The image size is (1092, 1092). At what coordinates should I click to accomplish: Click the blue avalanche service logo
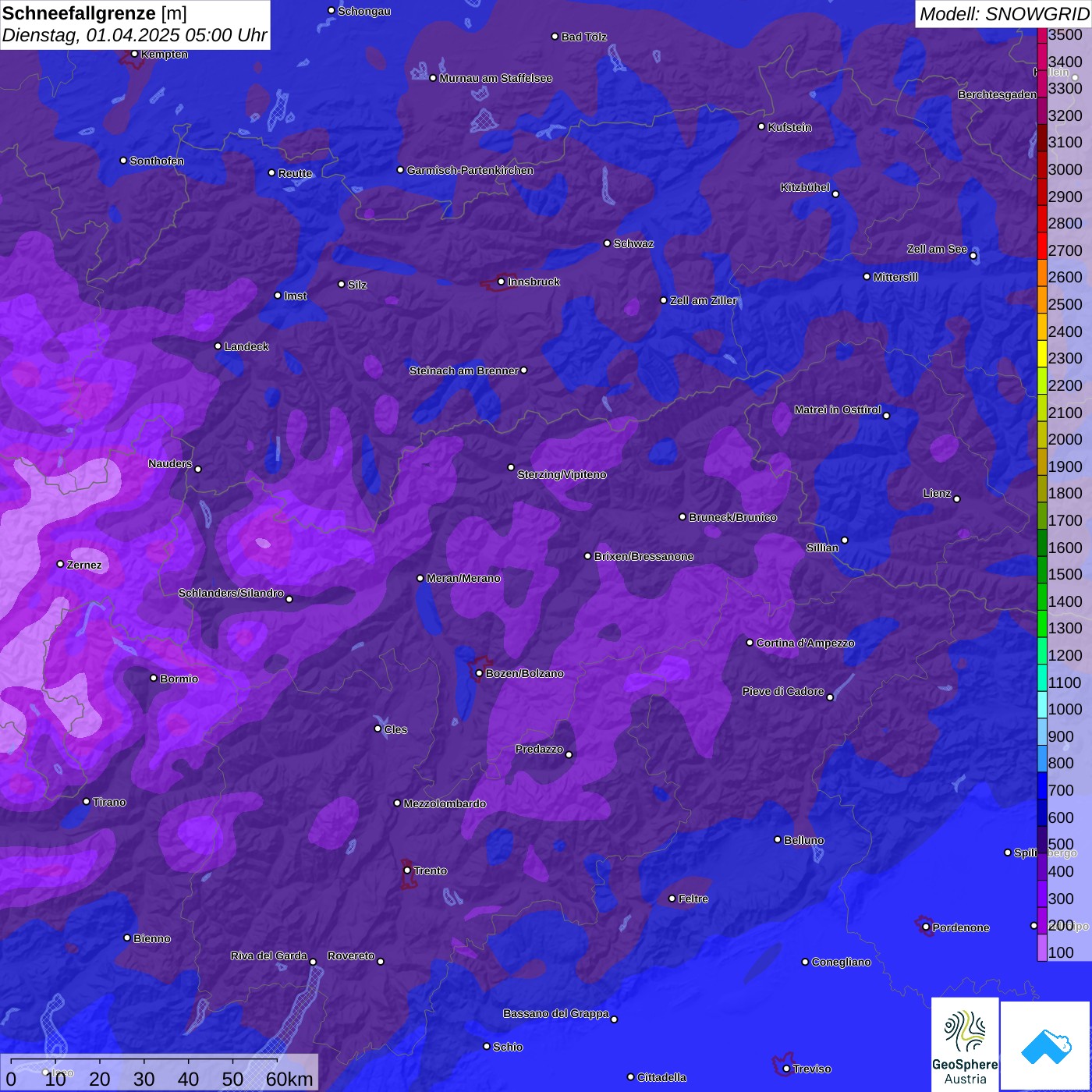click(x=1046, y=1046)
